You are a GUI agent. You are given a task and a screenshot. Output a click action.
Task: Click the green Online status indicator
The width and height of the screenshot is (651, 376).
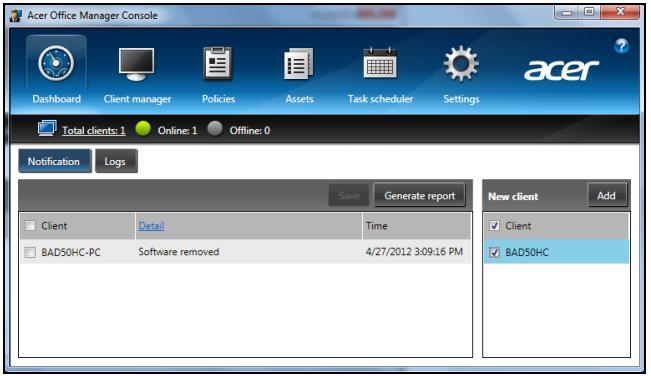click(143, 129)
